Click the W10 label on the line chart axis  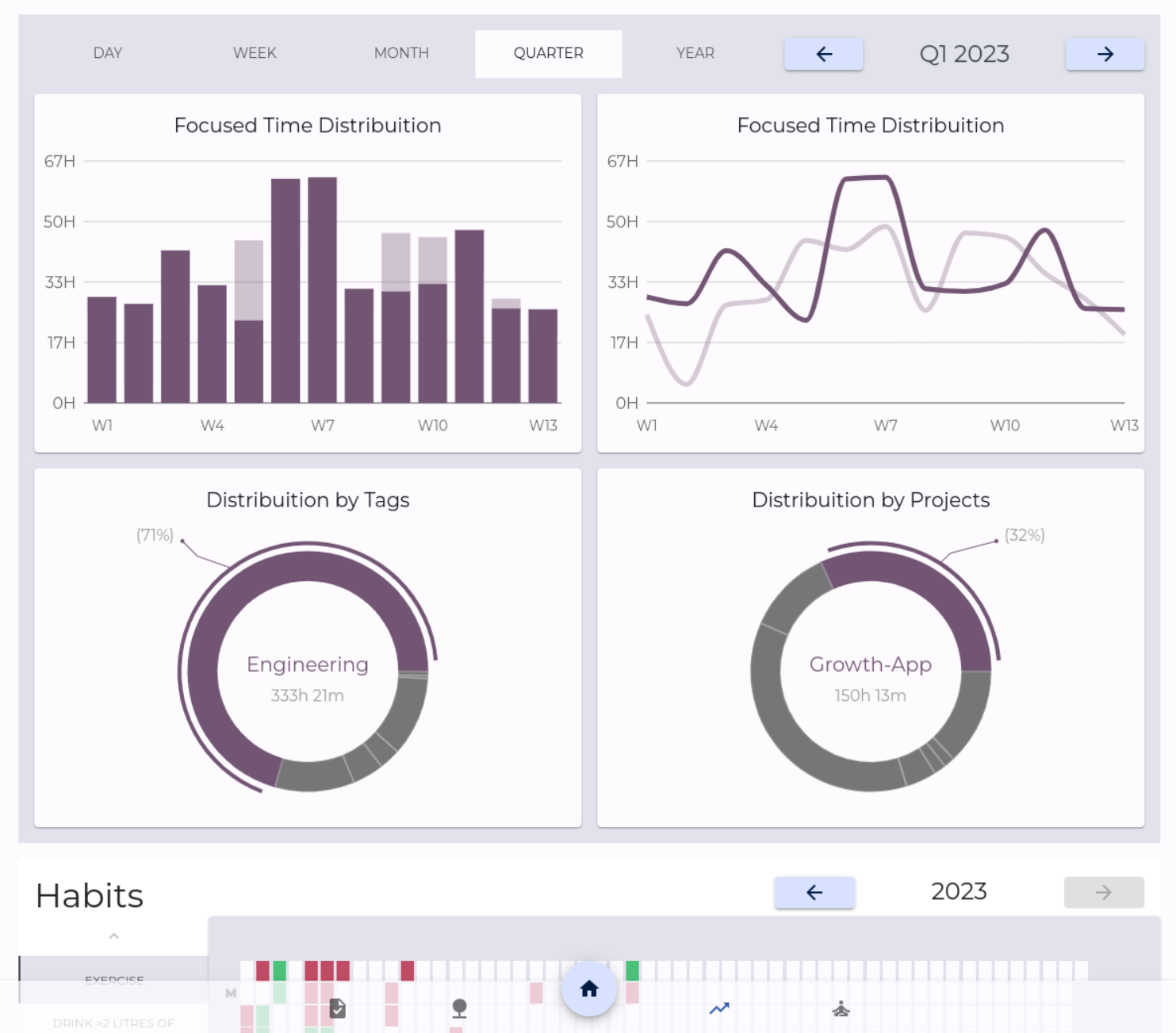point(1005,426)
